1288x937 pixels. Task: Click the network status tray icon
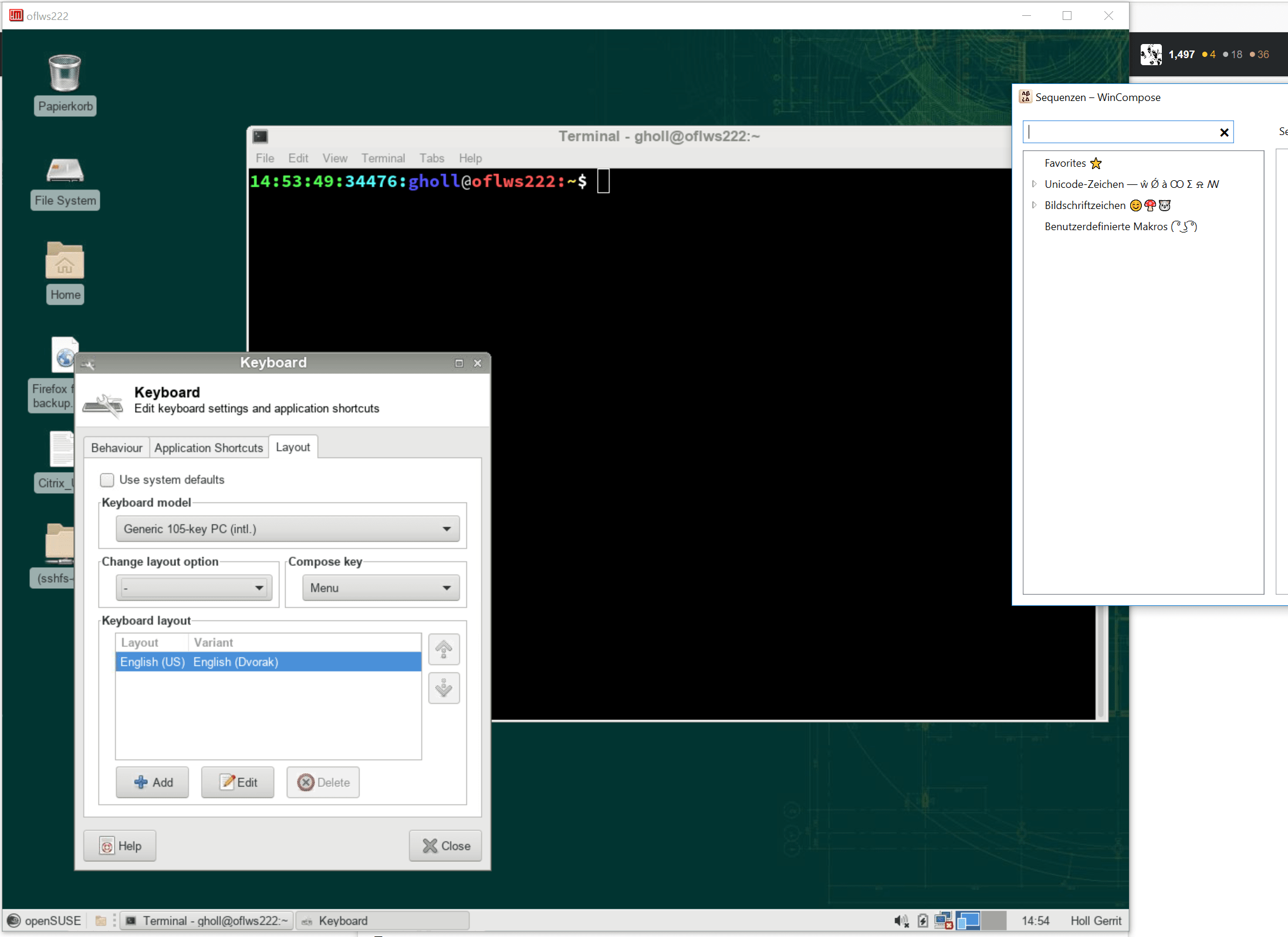click(x=943, y=921)
